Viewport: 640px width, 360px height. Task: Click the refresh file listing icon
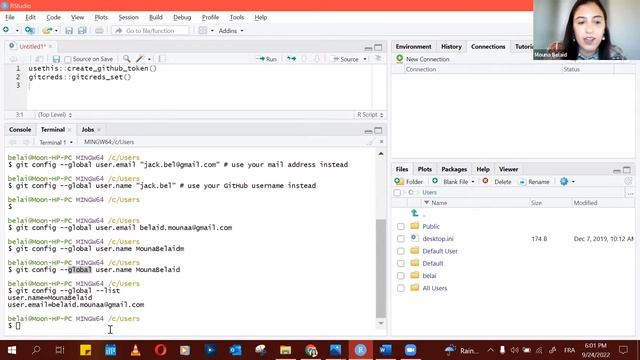[x=628, y=181]
